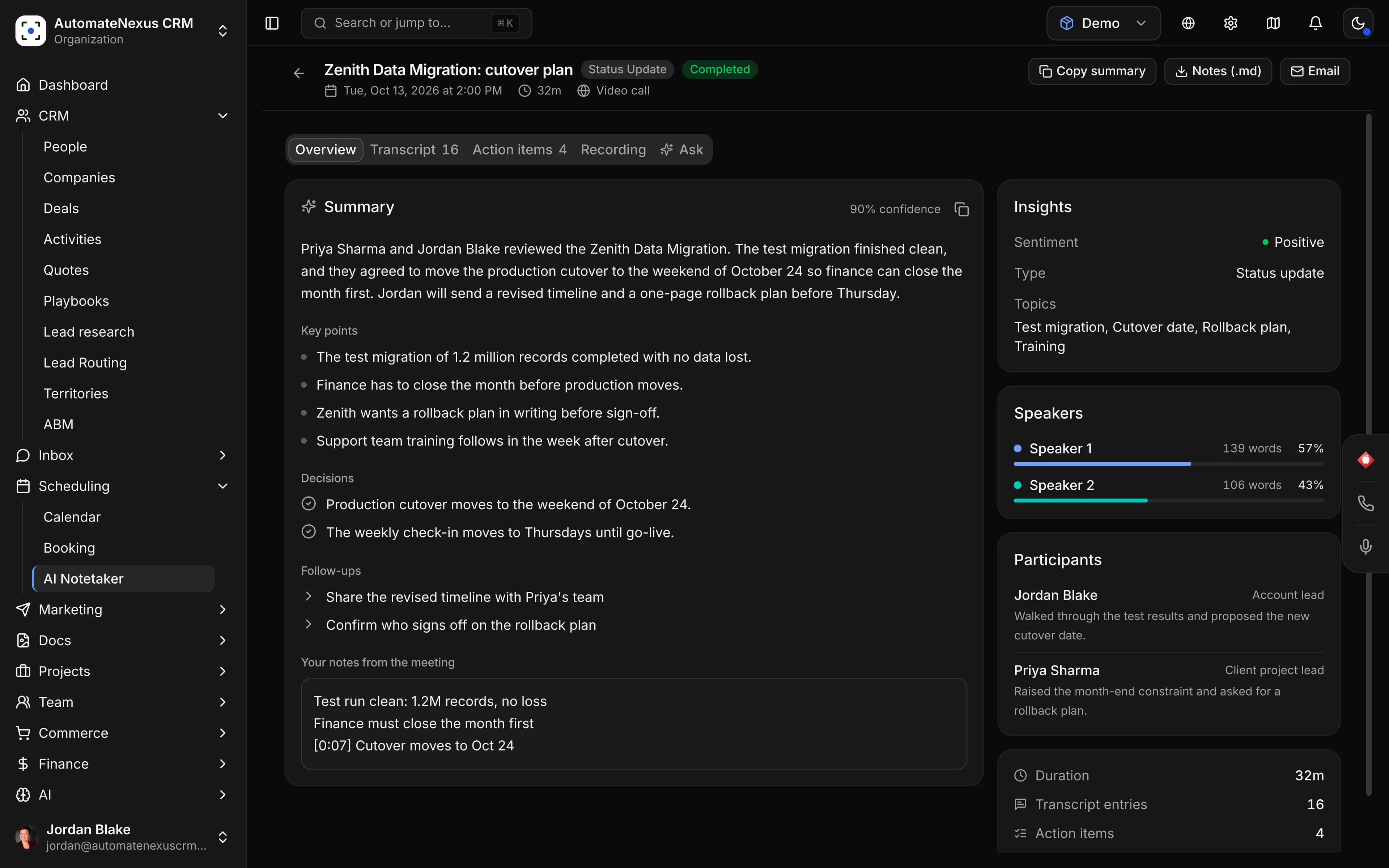Switch to the Action items tab

pyautogui.click(x=519, y=150)
